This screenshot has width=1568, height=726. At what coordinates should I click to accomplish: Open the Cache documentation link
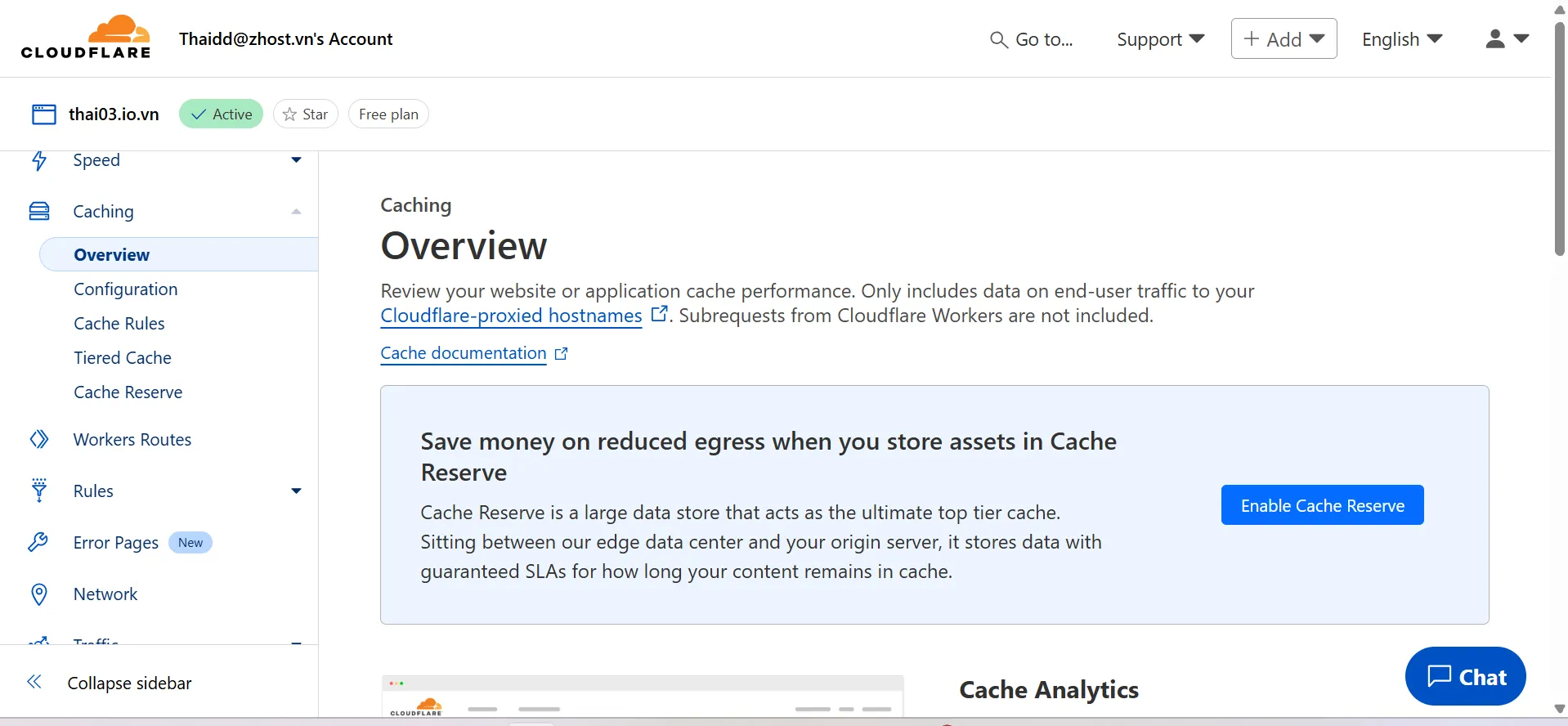464,353
